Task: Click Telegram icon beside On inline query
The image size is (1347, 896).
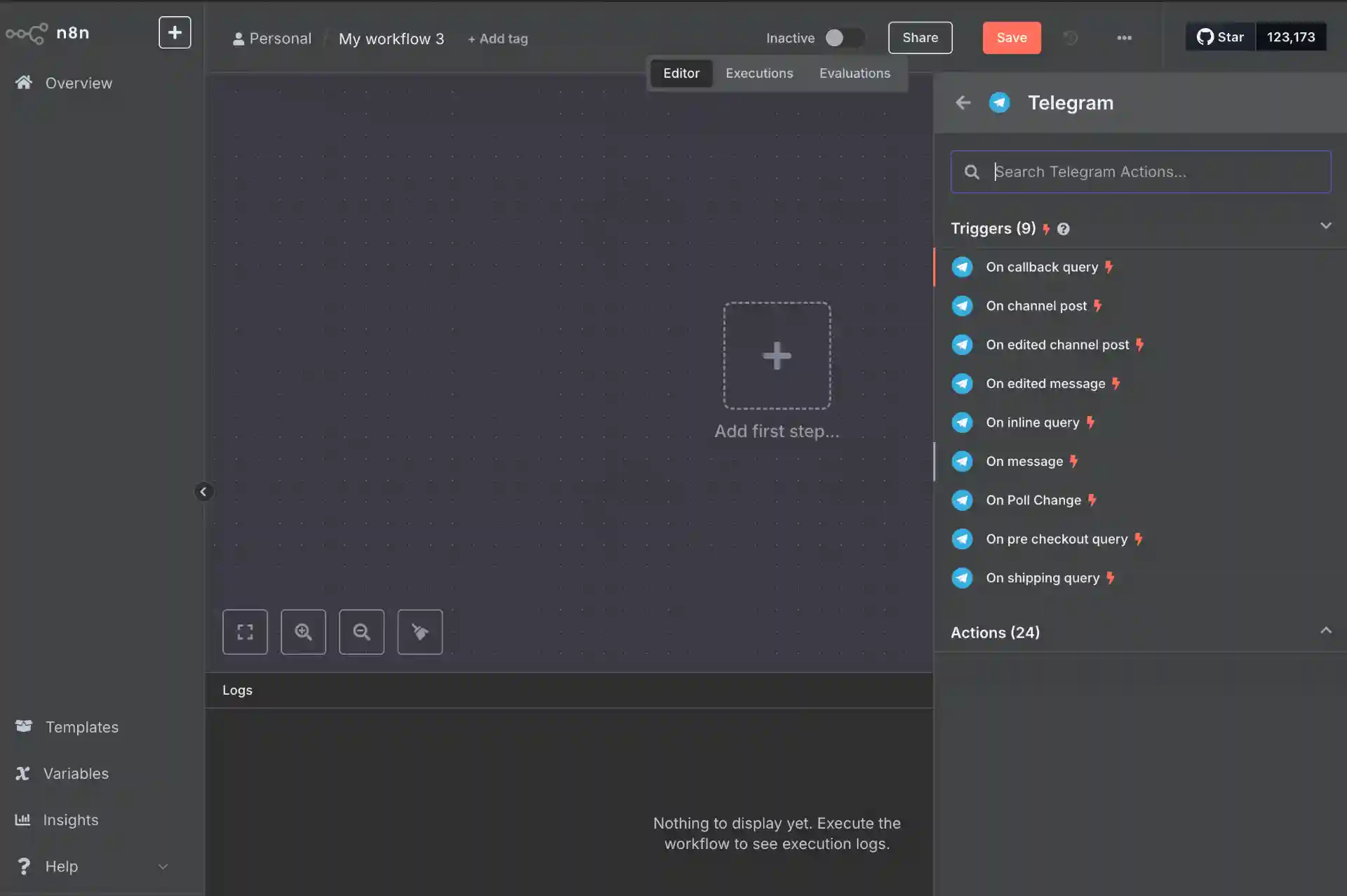Action: [x=962, y=422]
